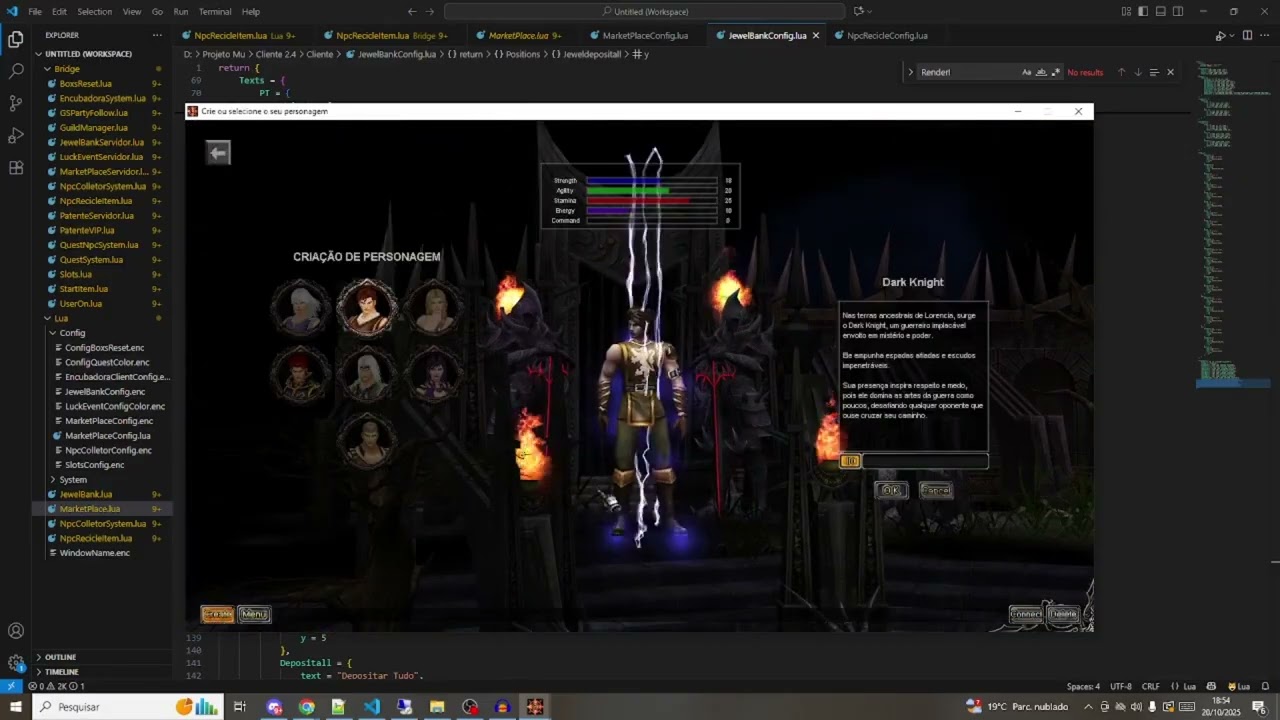Select the white-haired character portrait in top row
1280x720 pixels.
tap(300, 307)
